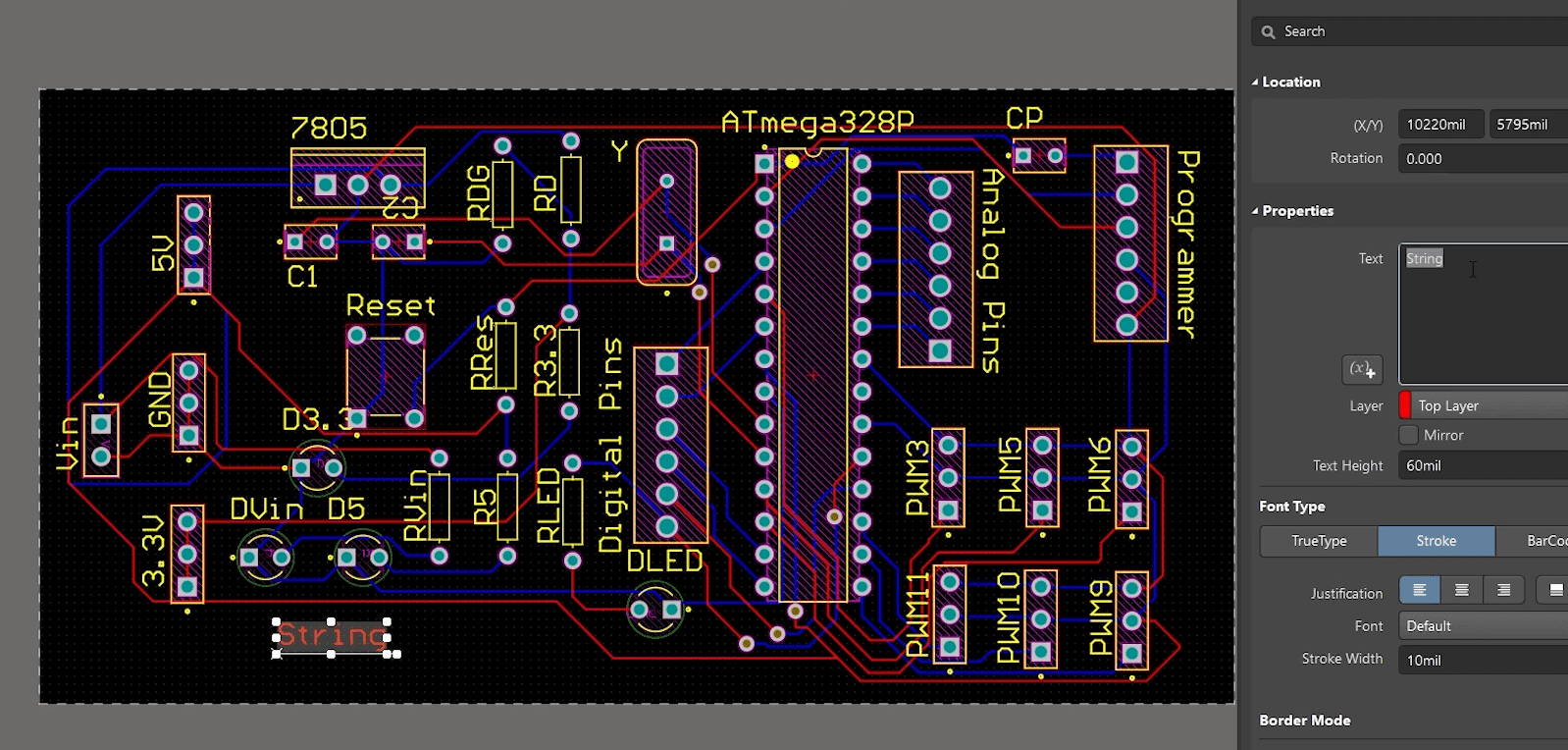
Task: Open the Font dropdown showing Default
Action: 1483,626
